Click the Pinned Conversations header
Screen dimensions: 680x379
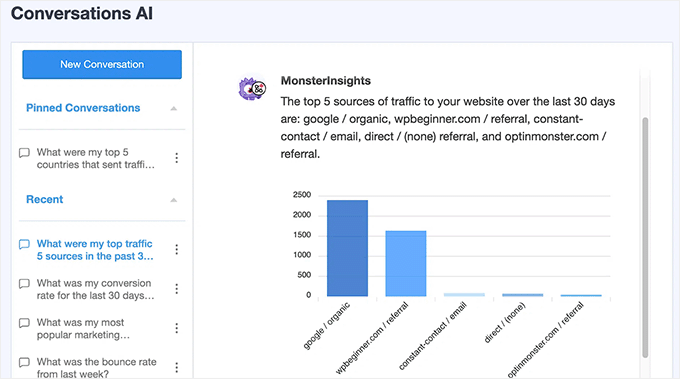[83, 108]
